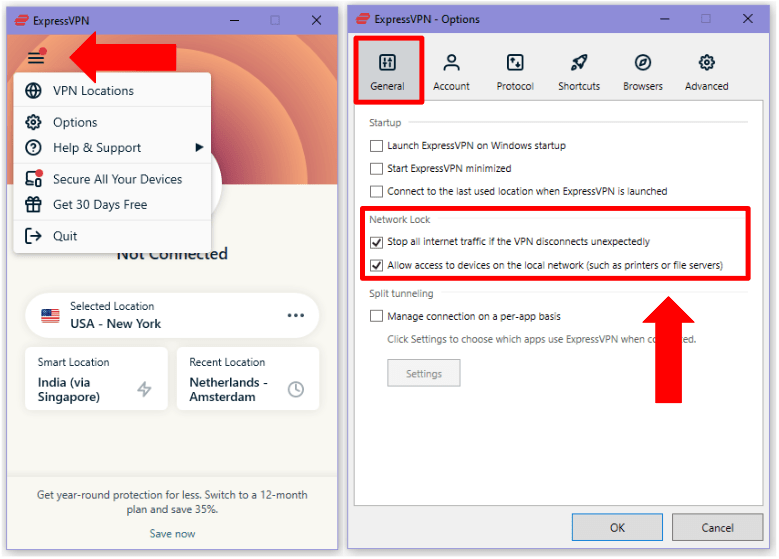This screenshot has height=559, width=779.
Task: Click the Browsers compass icon
Action: (x=643, y=63)
